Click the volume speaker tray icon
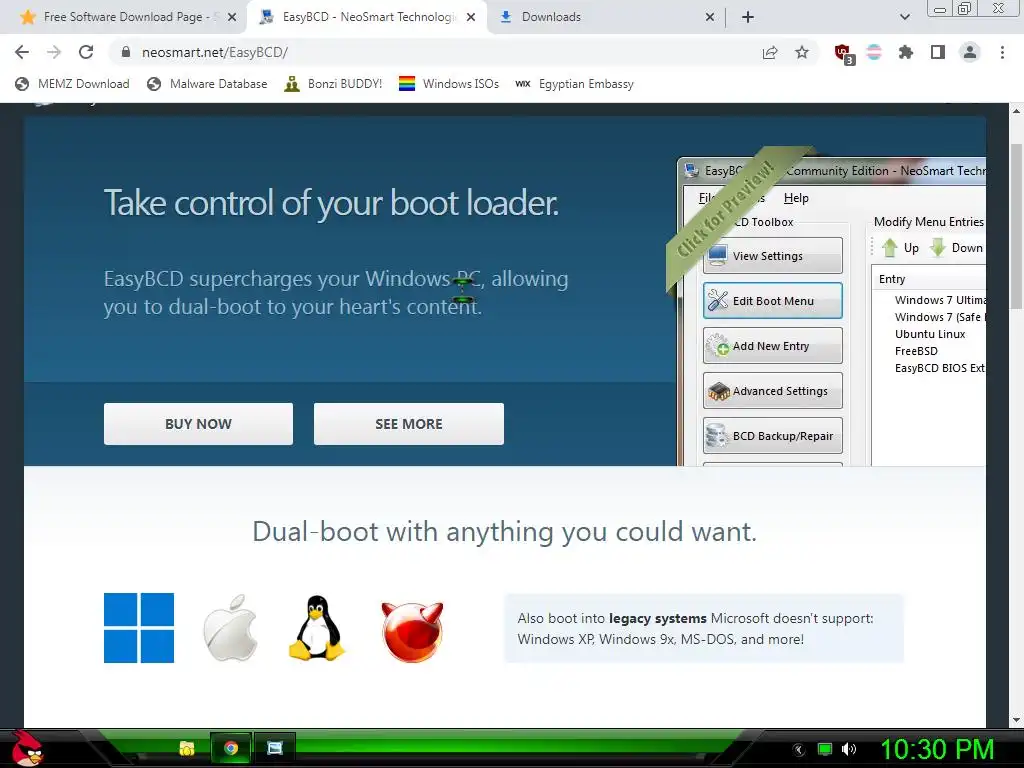Screen dimensions: 1024x768 849,749
